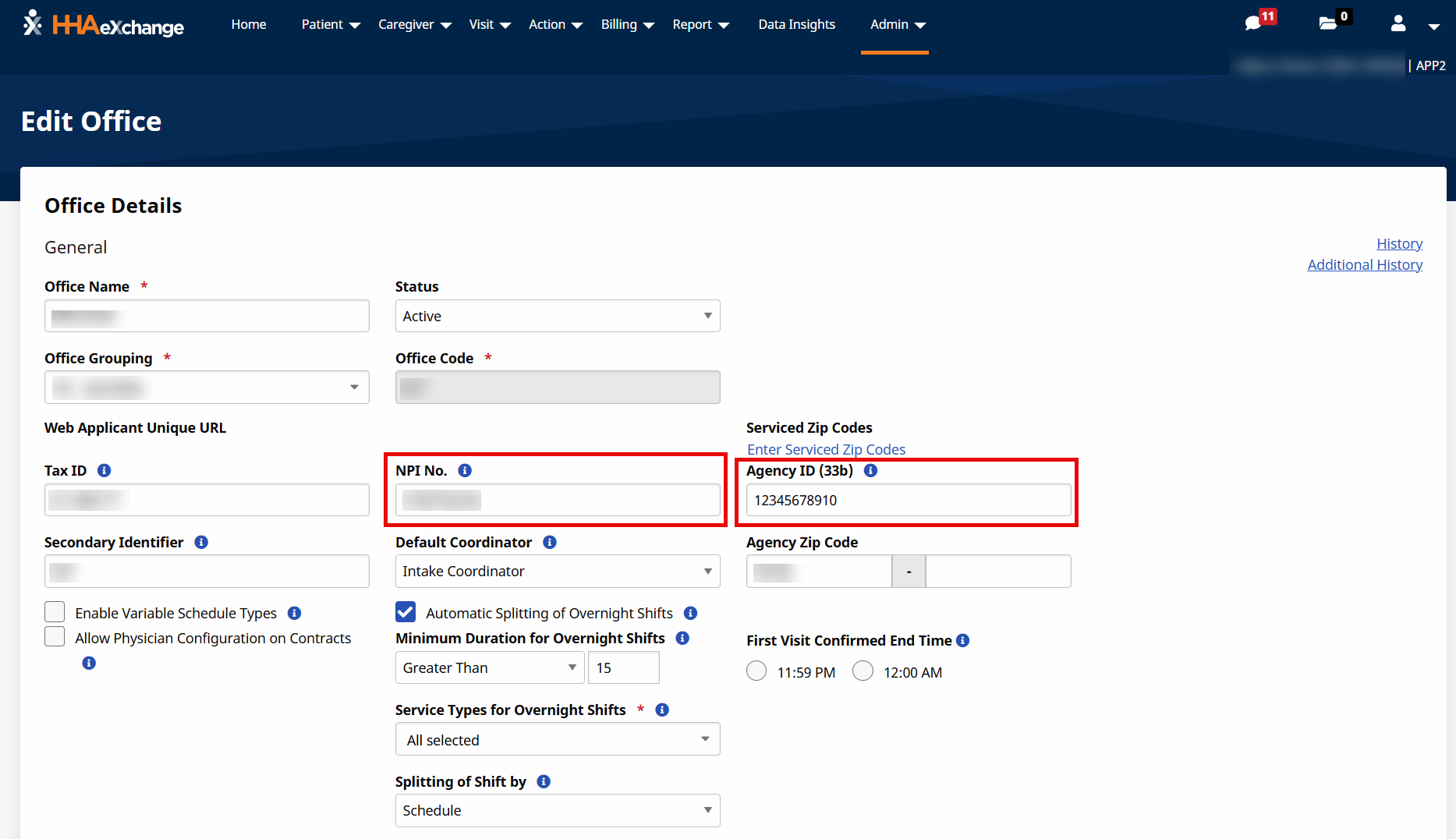Viewport: 1456px width, 839px height.
Task: Click info icon beside Splitting of Shift by
Action: [x=544, y=781]
